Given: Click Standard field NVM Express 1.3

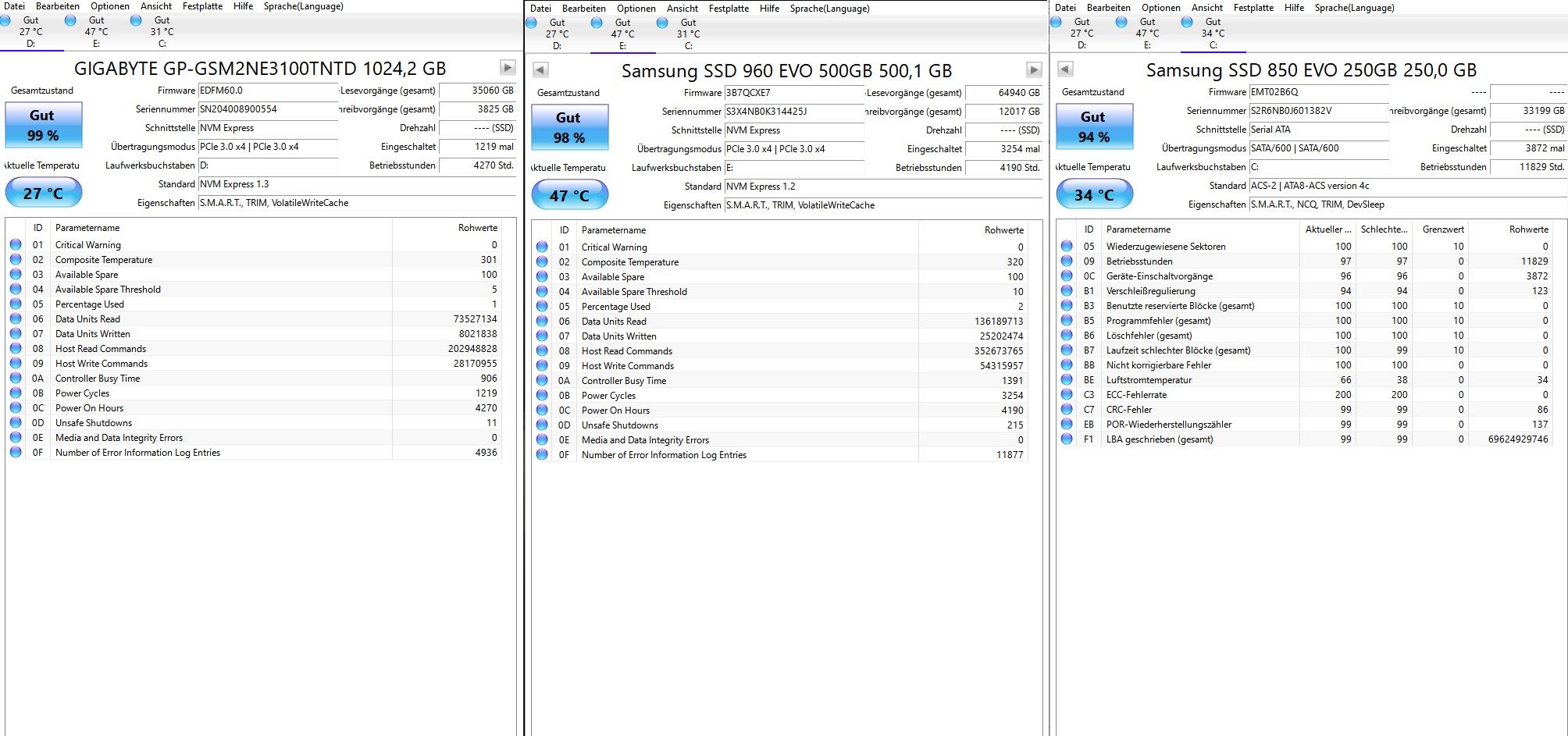Looking at the screenshot, I should click(357, 184).
